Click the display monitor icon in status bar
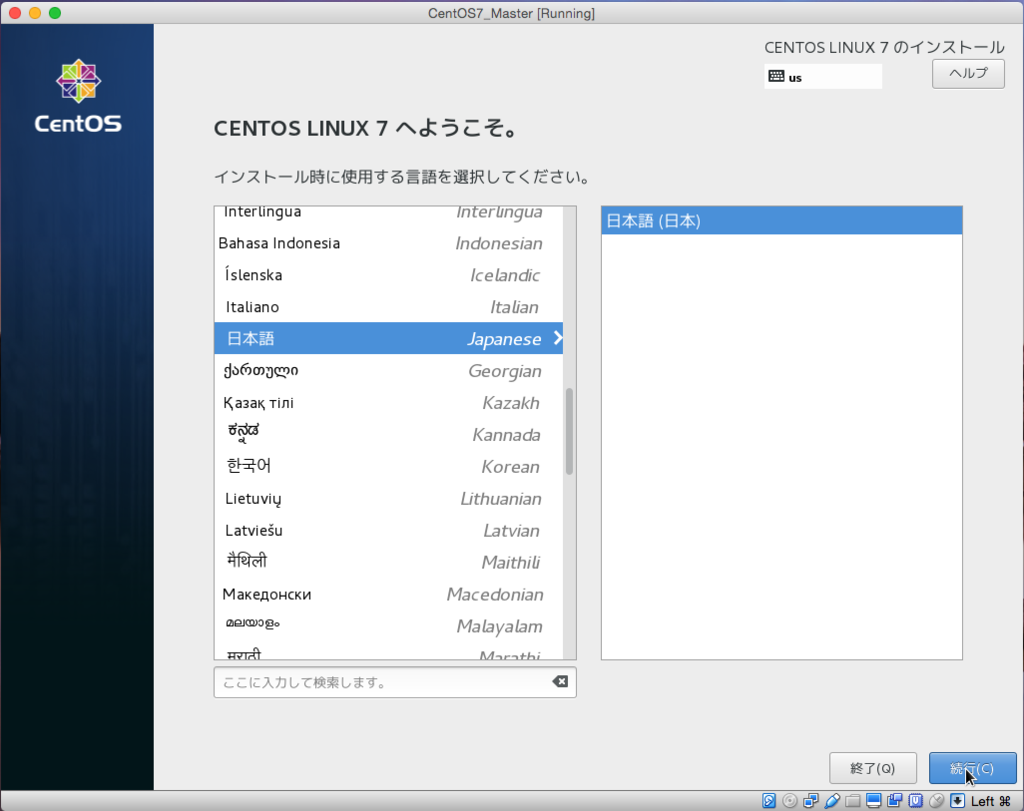This screenshot has width=1024, height=811. pyautogui.click(x=874, y=801)
